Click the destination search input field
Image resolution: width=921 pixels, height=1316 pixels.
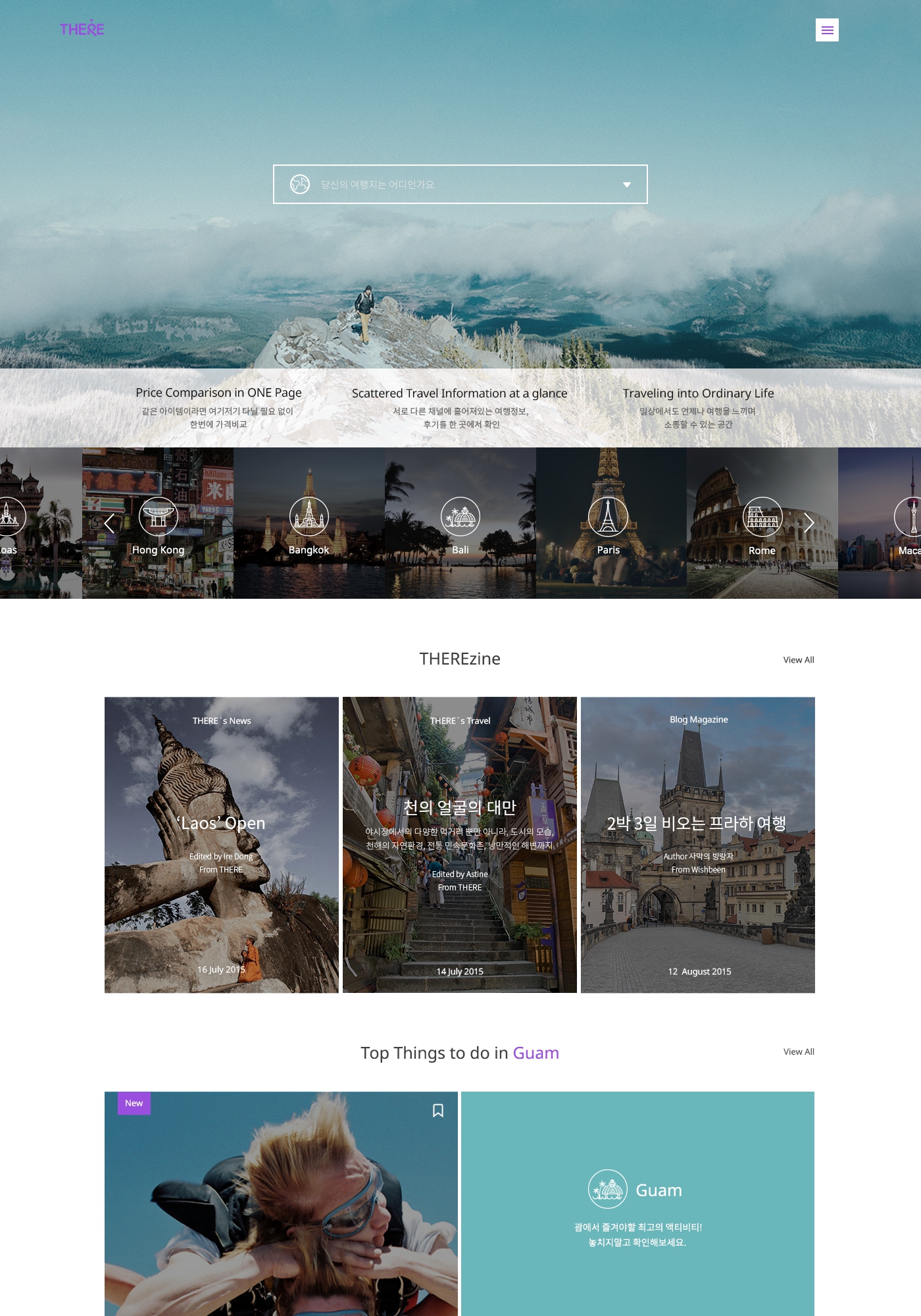(x=460, y=184)
